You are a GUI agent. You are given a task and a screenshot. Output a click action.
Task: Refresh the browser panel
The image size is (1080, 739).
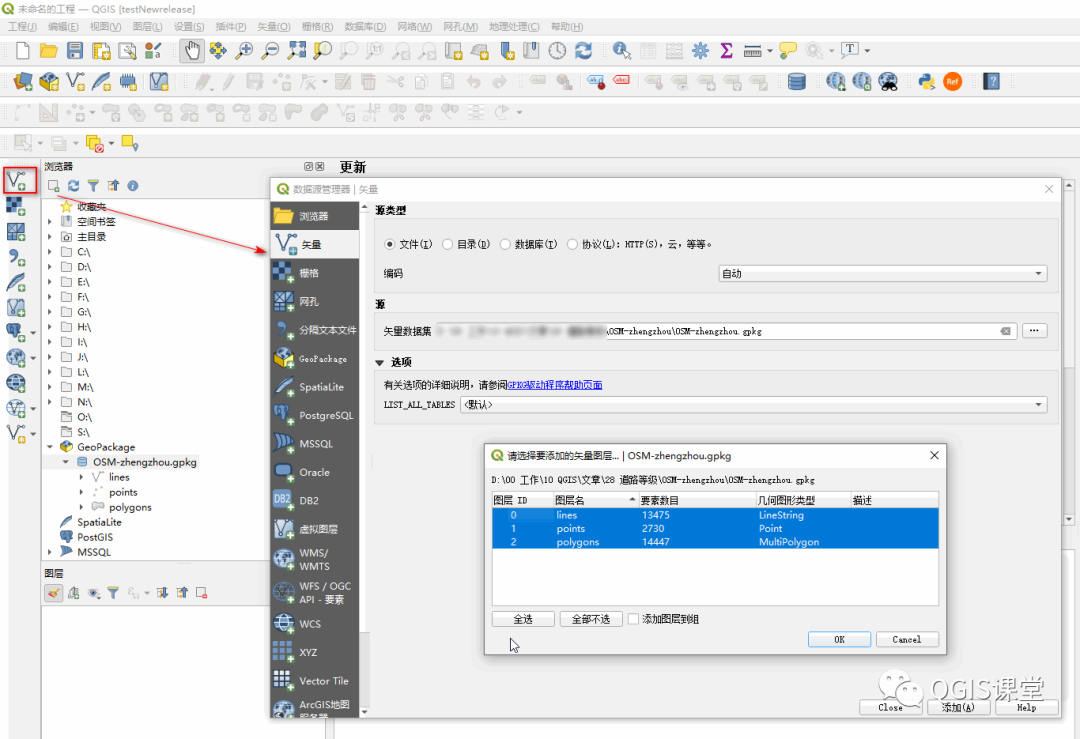73,186
